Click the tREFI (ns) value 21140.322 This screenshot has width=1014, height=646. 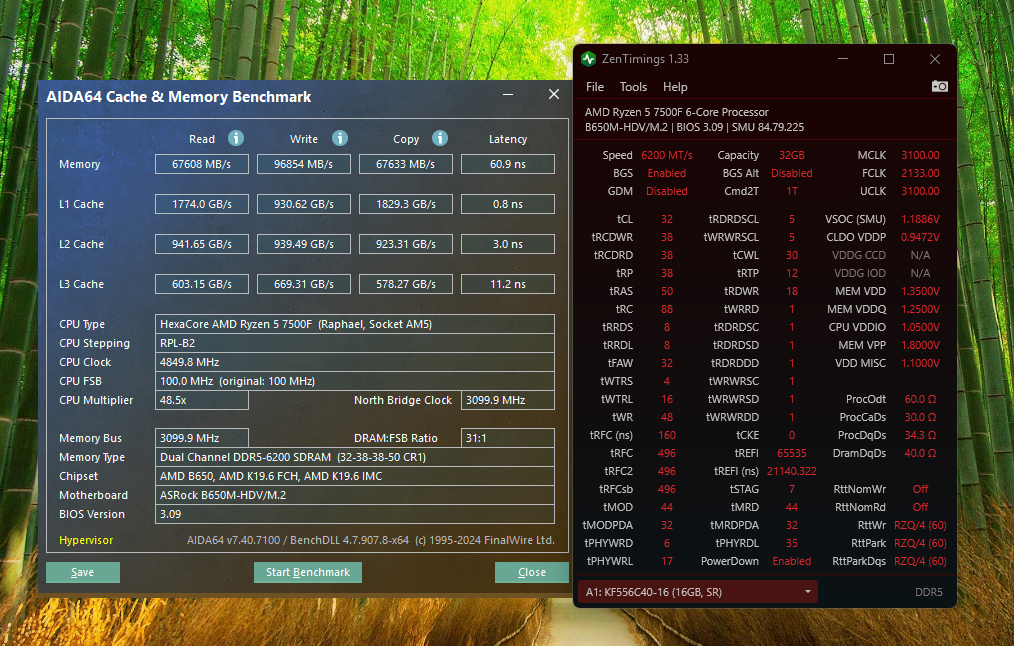792,471
